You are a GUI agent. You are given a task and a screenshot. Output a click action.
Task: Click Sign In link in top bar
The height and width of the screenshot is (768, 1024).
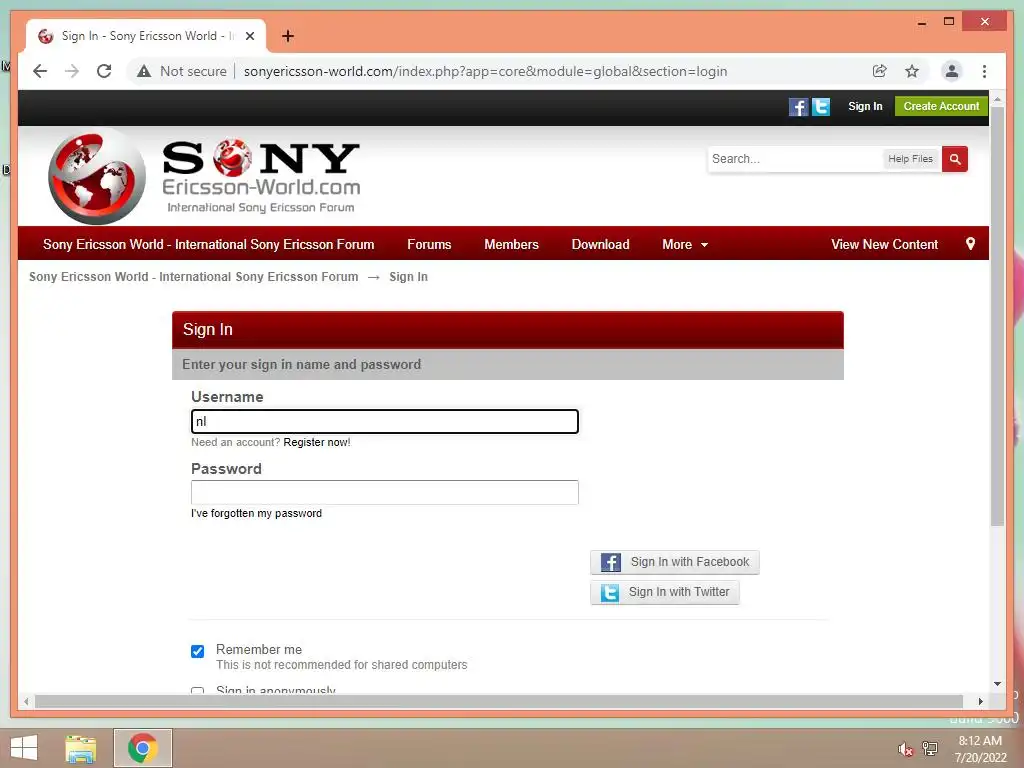click(x=865, y=106)
